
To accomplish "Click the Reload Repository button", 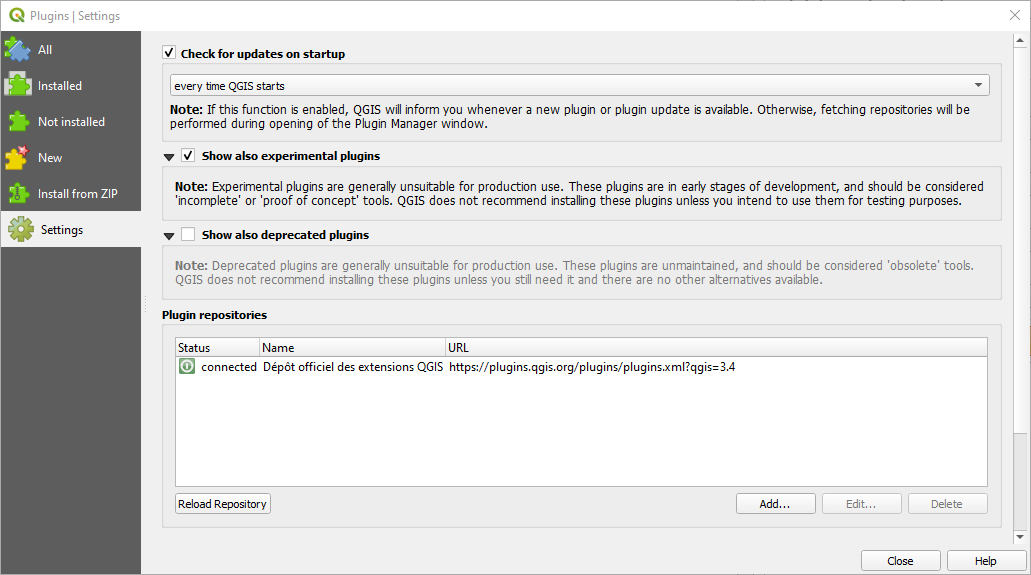I will [223, 503].
